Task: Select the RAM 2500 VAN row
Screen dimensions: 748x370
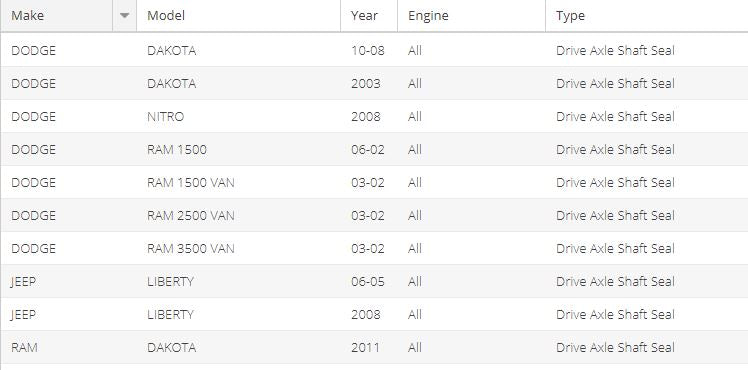Action: (x=374, y=215)
